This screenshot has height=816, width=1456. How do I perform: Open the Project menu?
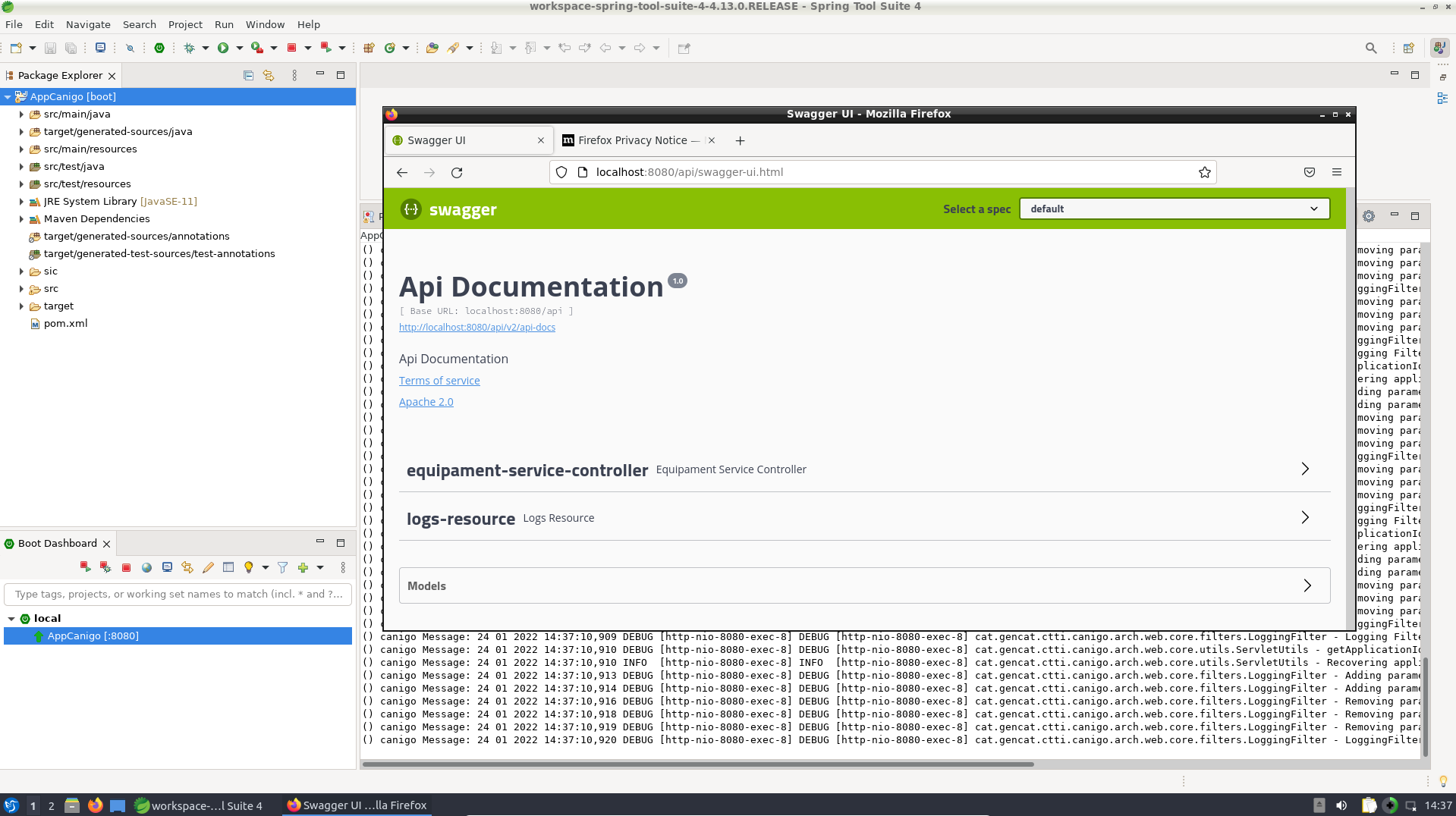click(x=185, y=24)
